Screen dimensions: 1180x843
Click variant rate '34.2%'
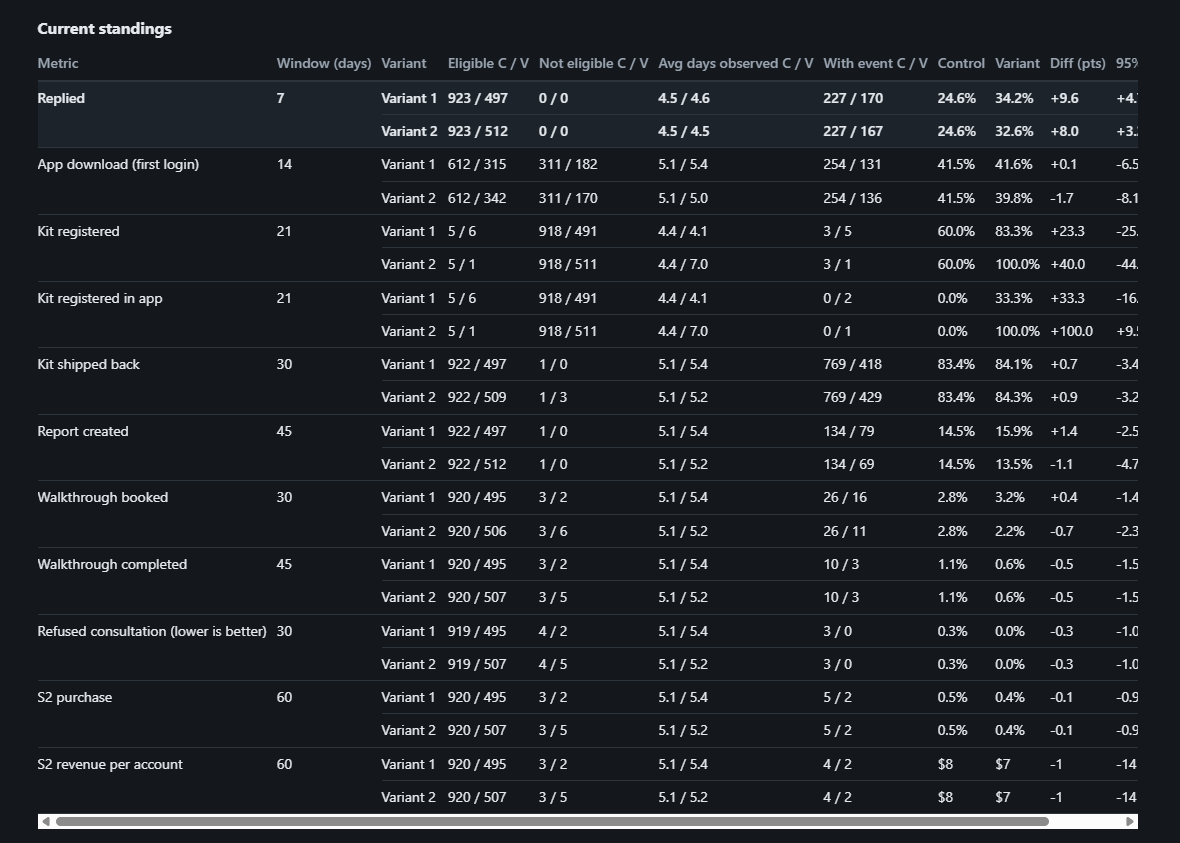pyautogui.click(x=1014, y=98)
